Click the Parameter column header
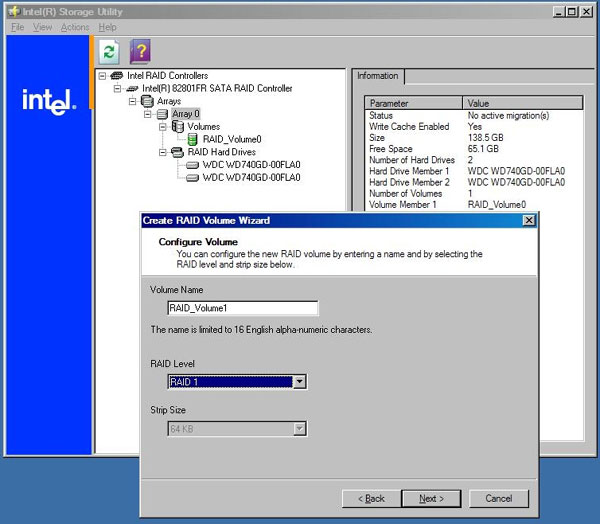The width and height of the screenshot is (600, 524). point(413,103)
